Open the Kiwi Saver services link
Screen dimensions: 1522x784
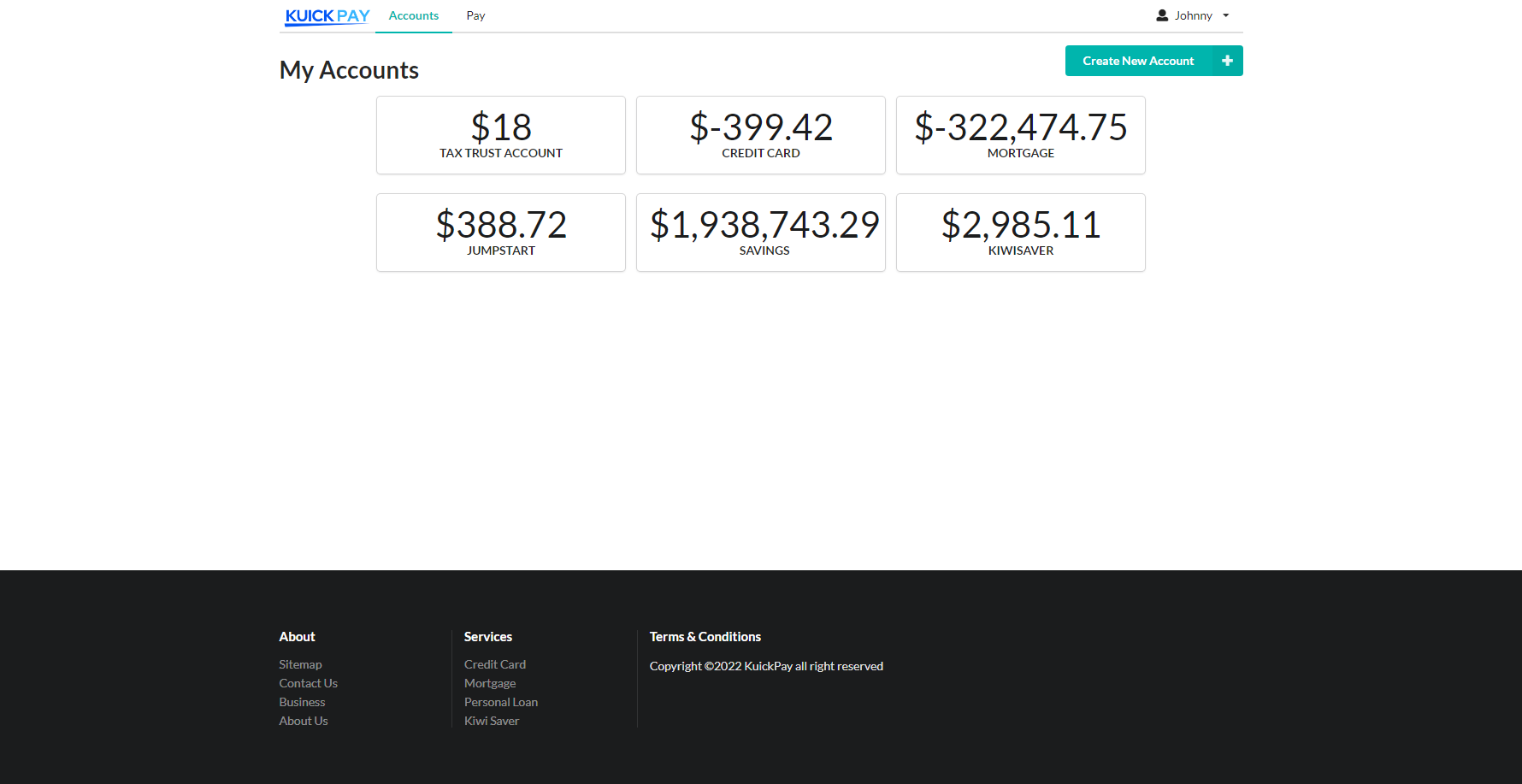coord(492,721)
